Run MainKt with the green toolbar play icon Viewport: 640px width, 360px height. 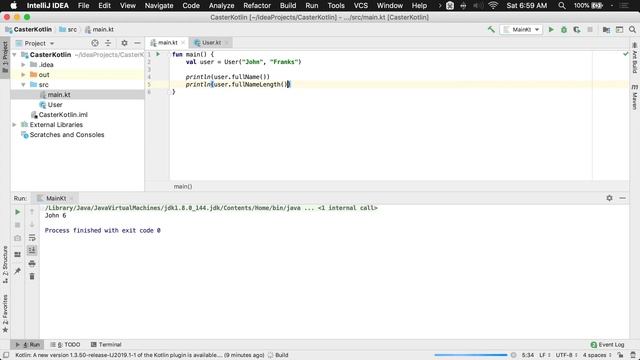point(551,29)
